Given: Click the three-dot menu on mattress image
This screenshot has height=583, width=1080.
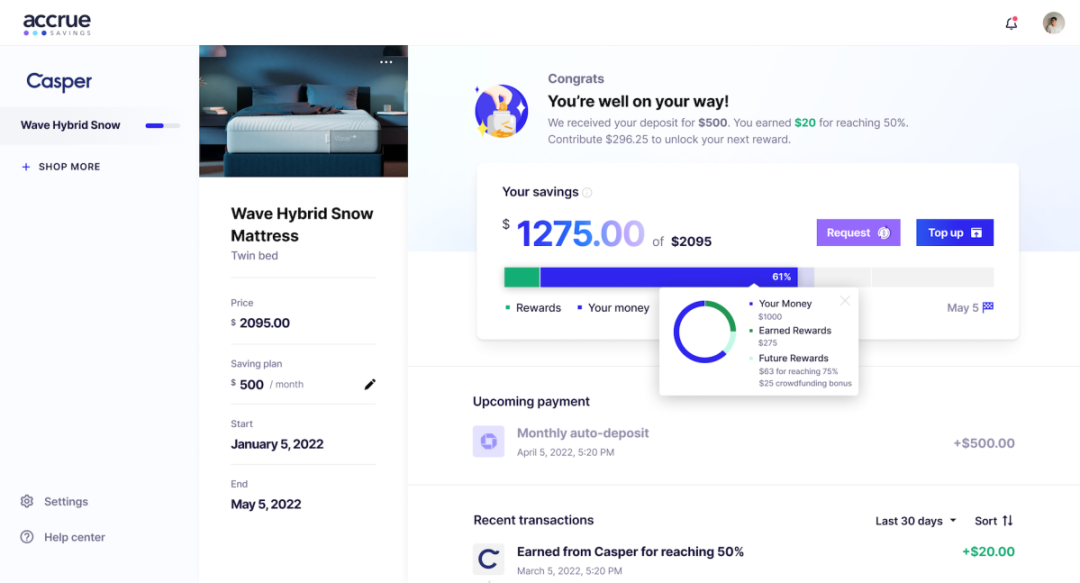Looking at the screenshot, I should pos(386,62).
